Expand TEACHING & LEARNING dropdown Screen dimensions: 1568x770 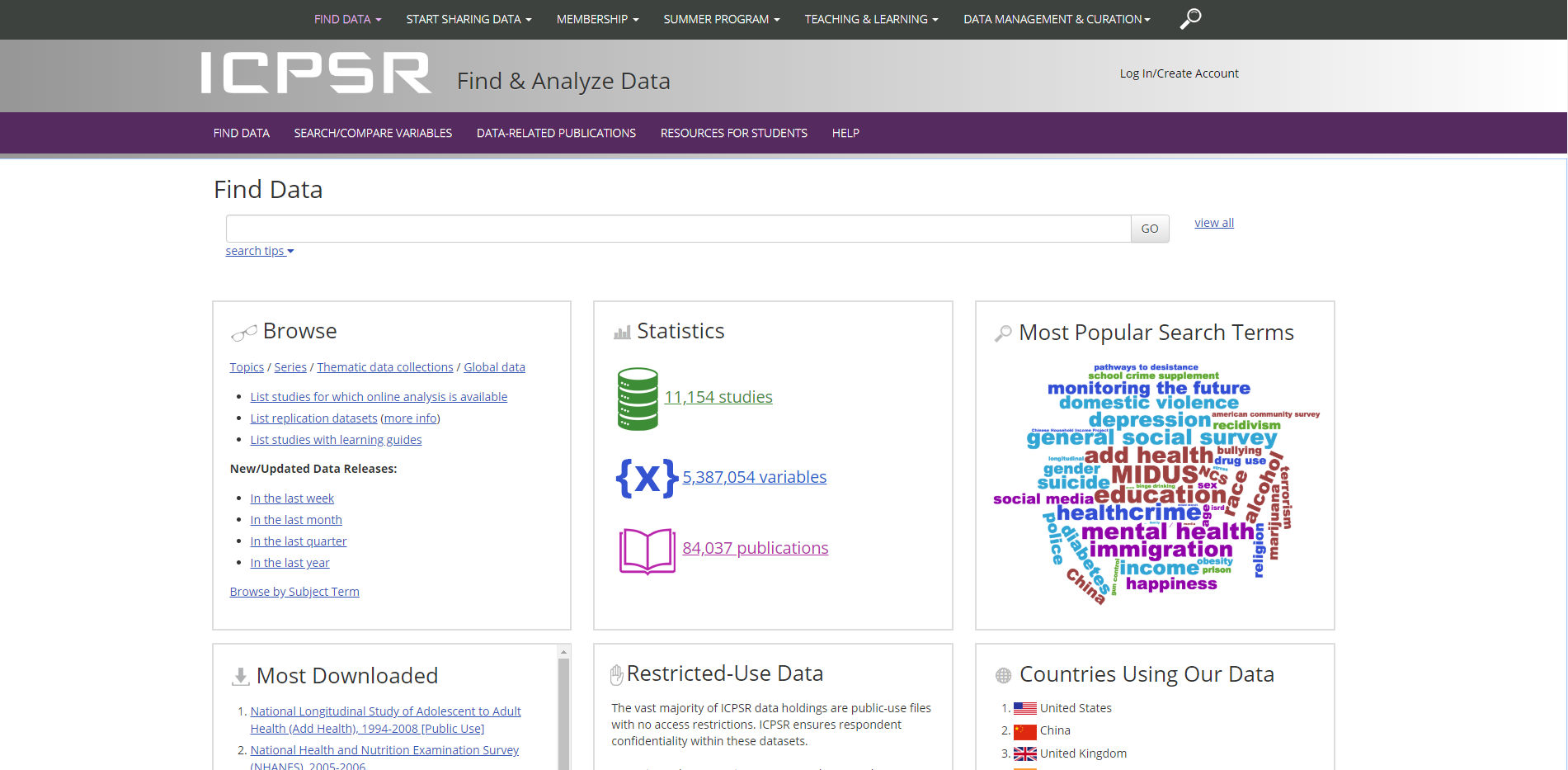[871, 19]
